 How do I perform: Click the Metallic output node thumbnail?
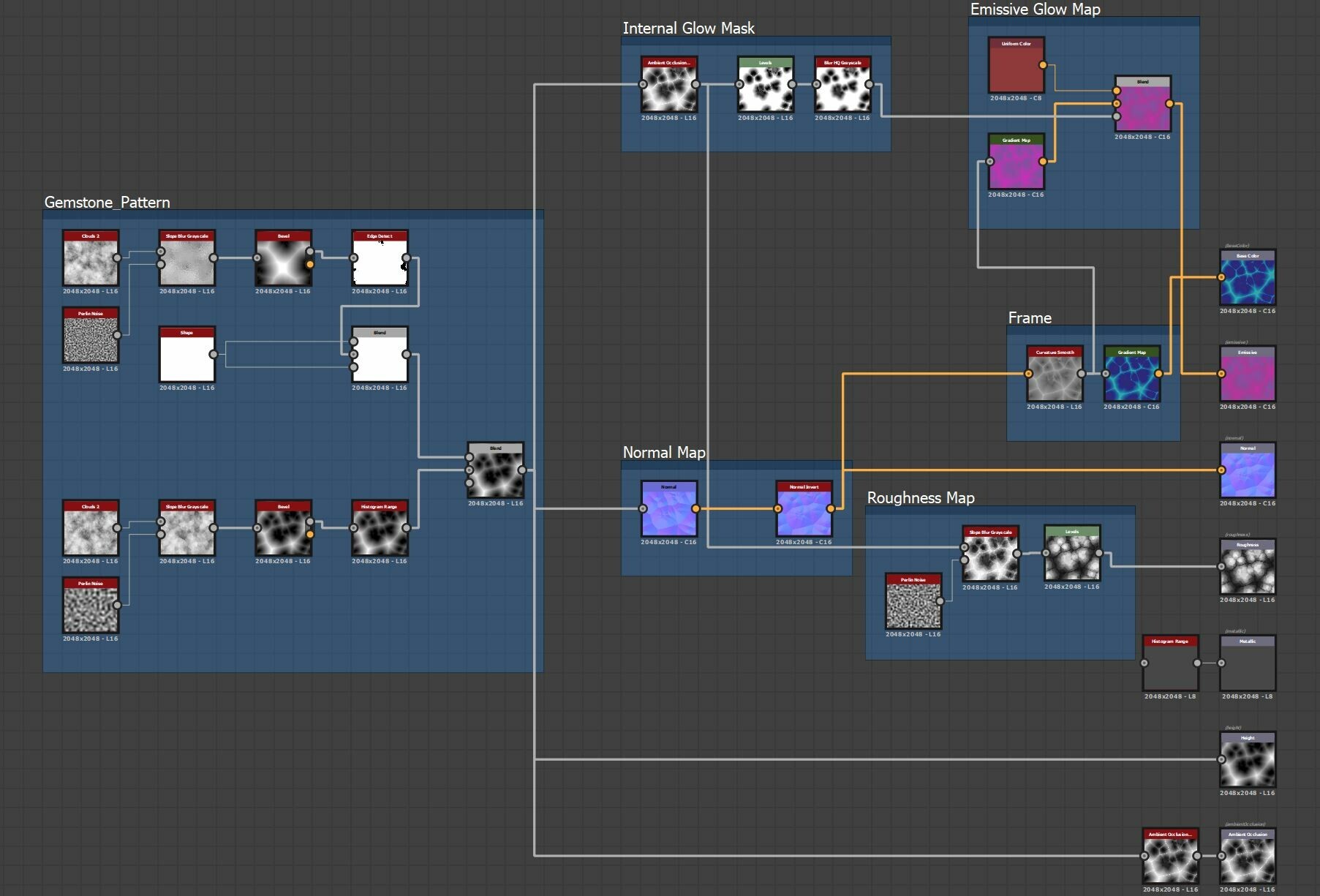1247,663
